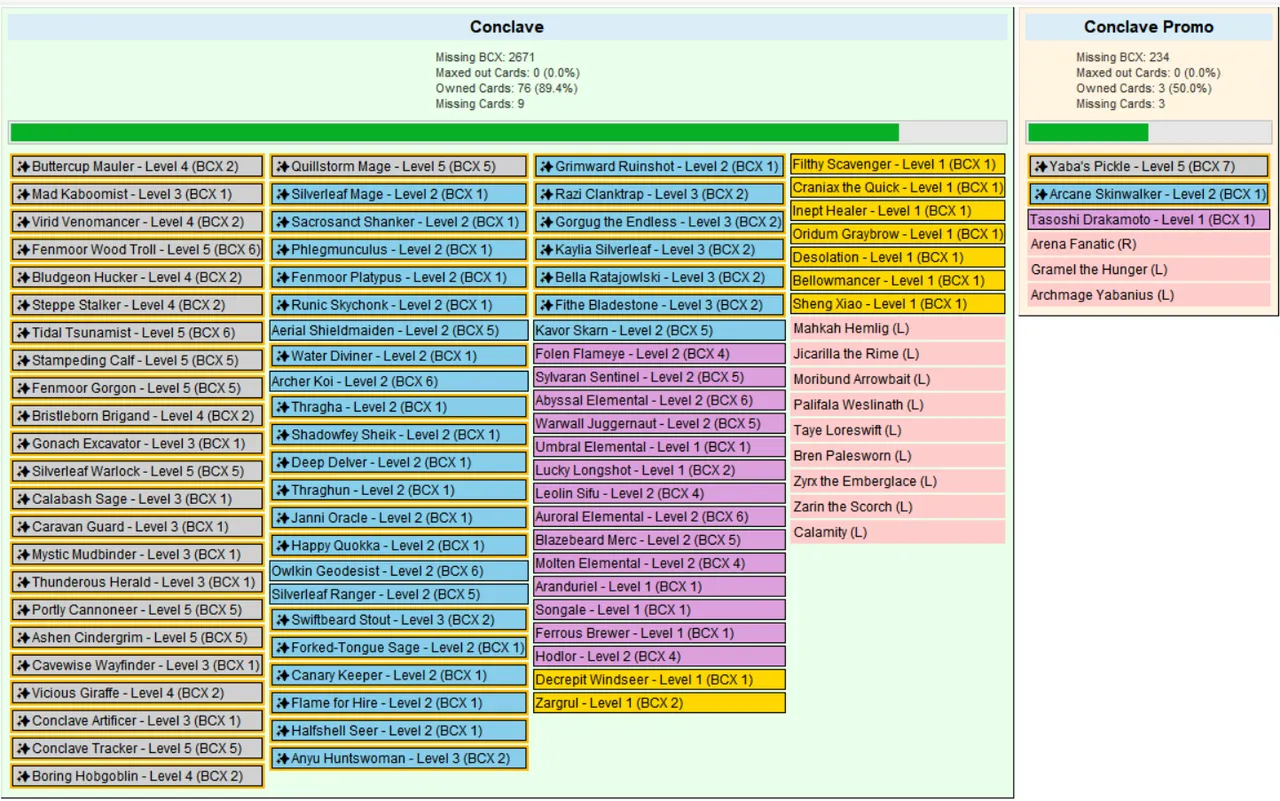Click the Conclave Promo progress bar
1280x801 pixels.
1148,132
